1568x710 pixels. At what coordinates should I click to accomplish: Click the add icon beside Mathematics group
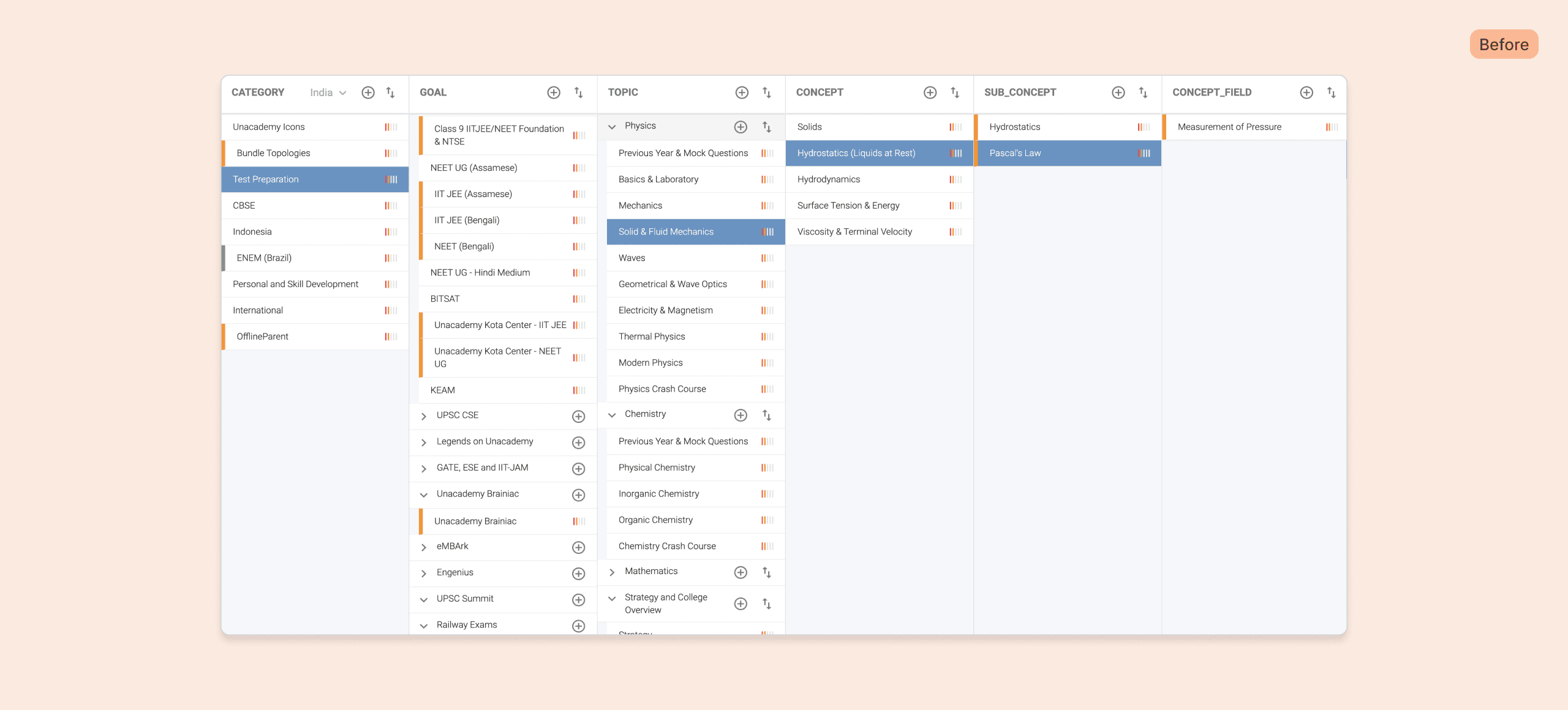[741, 572]
